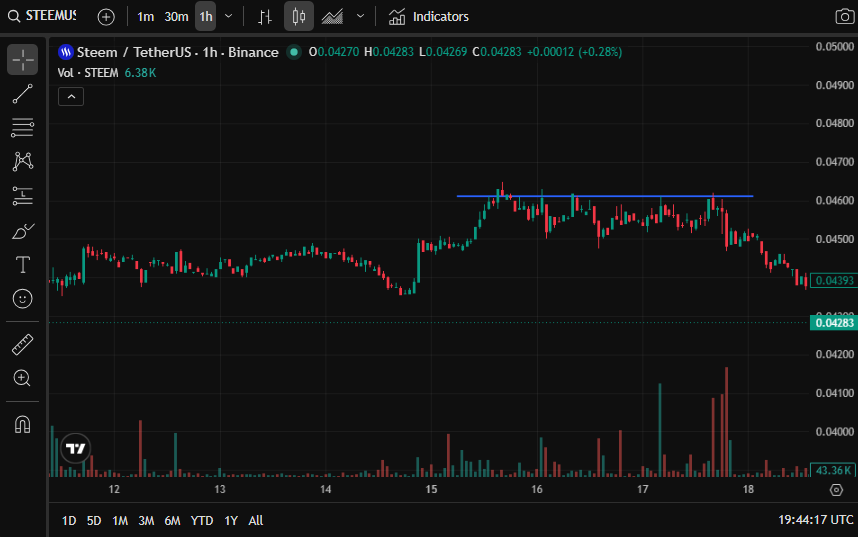Click the Steem coin logo
The width and height of the screenshot is (858, 537).
tap(66, 53)
